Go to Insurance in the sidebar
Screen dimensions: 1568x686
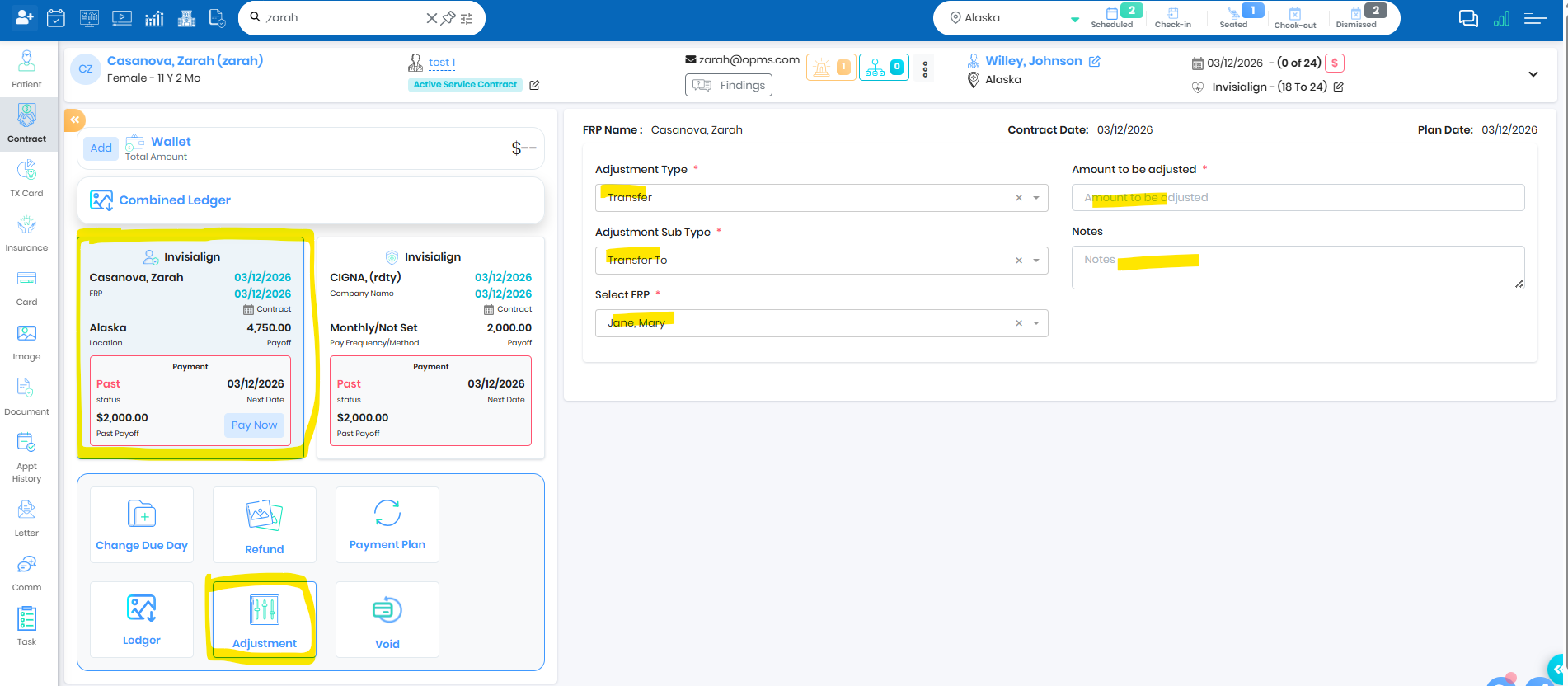(26, 233)
